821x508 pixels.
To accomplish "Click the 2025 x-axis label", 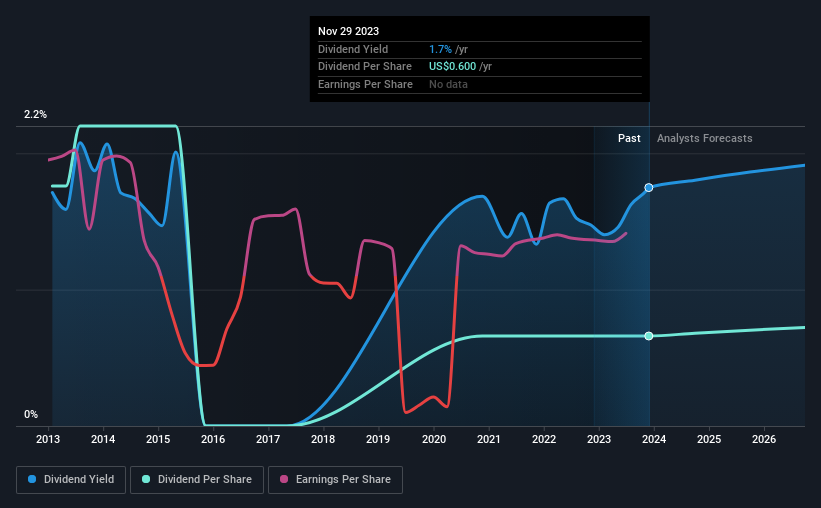I will point(709,439).
